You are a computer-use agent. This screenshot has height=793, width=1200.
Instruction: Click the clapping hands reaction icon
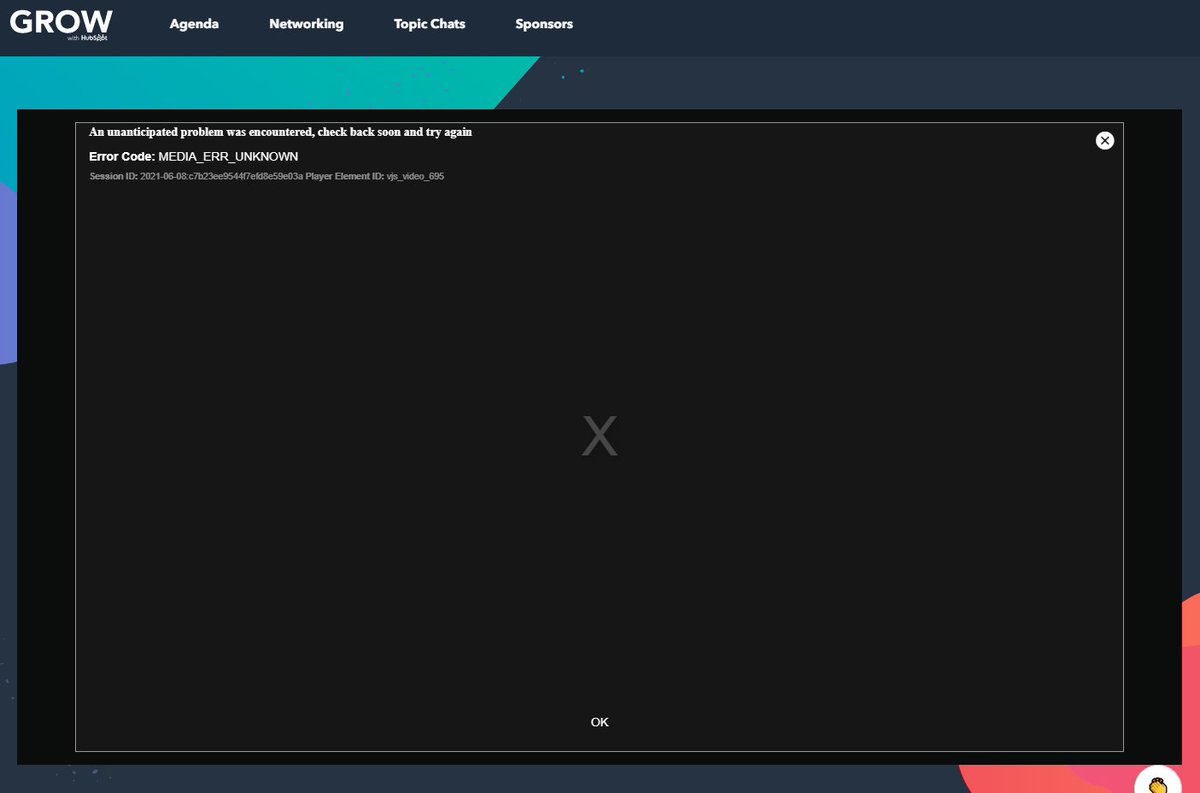[1159, 784]
